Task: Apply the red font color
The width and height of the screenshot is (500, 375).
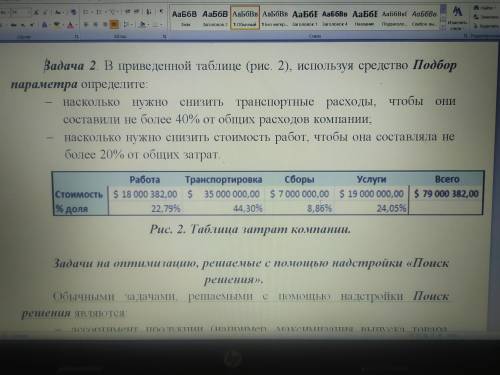Action: tap(70, 24)
